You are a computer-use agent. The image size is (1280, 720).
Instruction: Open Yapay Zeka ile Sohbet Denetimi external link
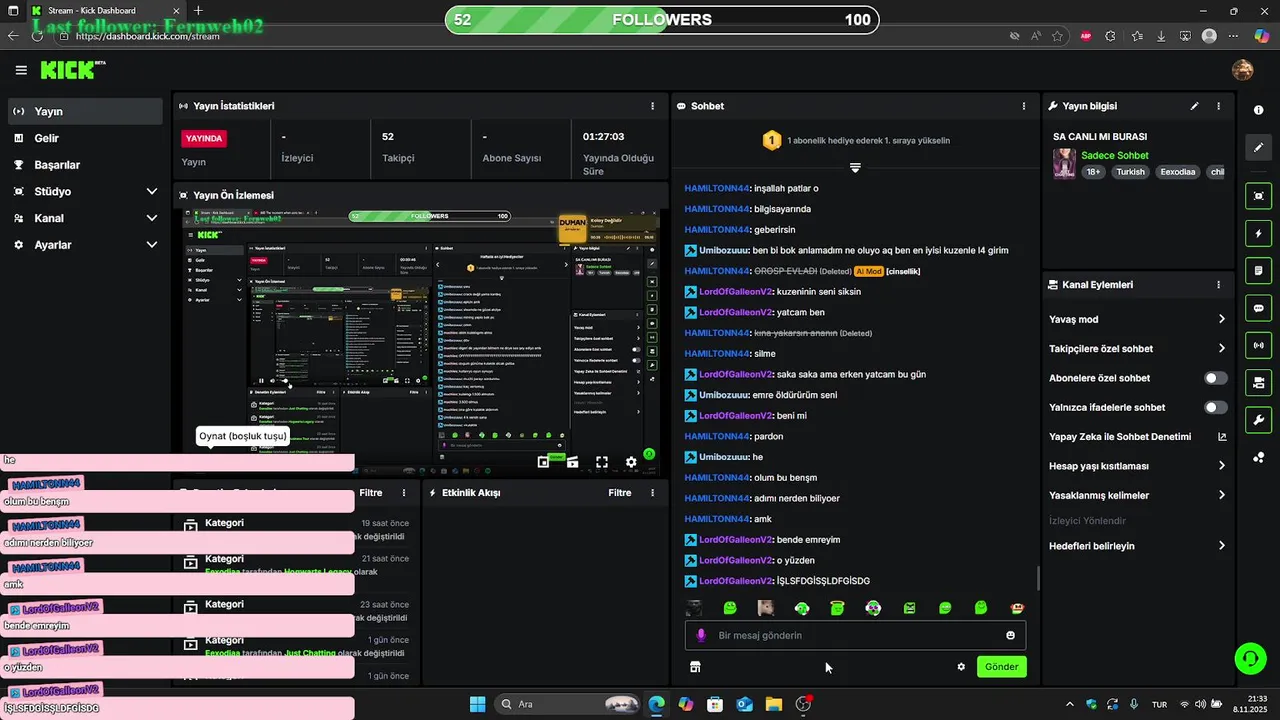pyautogui.click(x=1222, y=437)
